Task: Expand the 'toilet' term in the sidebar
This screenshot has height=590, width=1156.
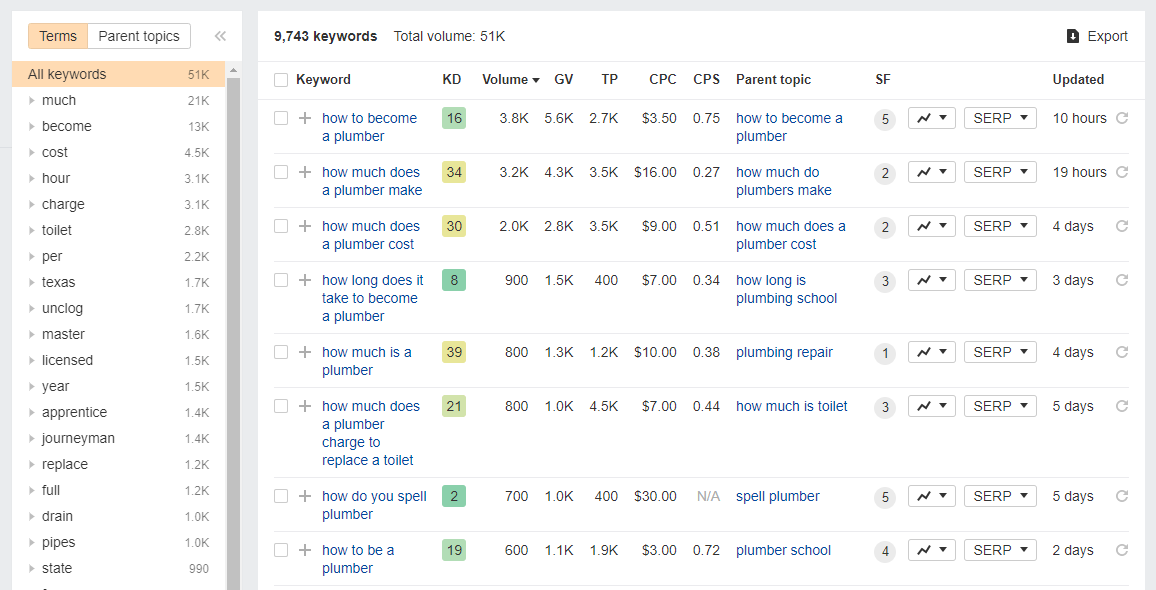Action: tap(32, 230)
